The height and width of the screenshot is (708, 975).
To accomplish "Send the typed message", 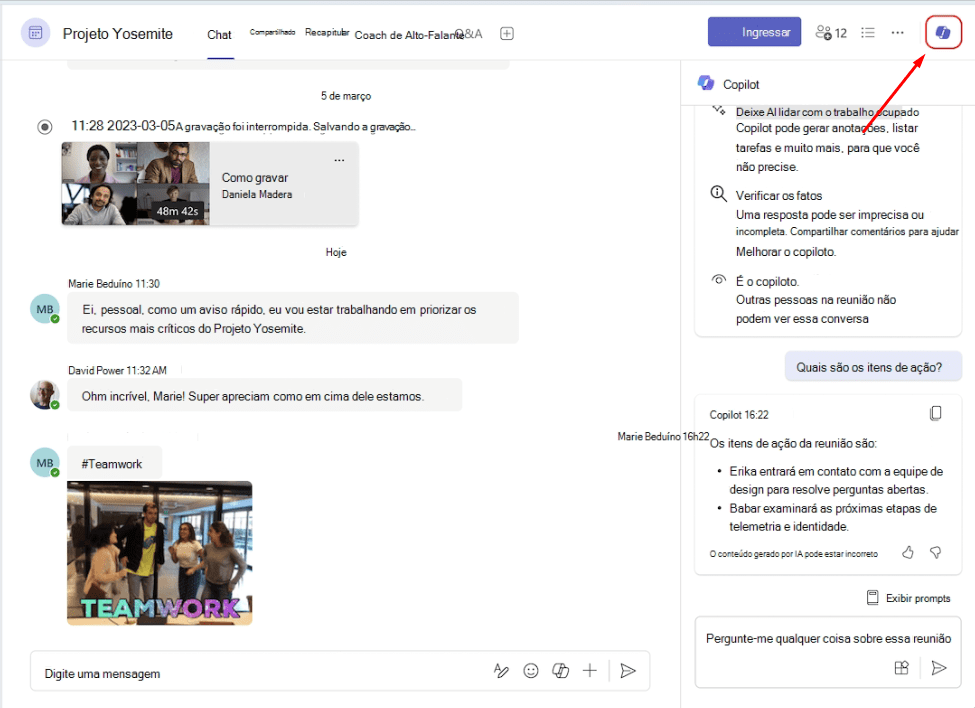I will pyautogui.click(x=628, y=671).
